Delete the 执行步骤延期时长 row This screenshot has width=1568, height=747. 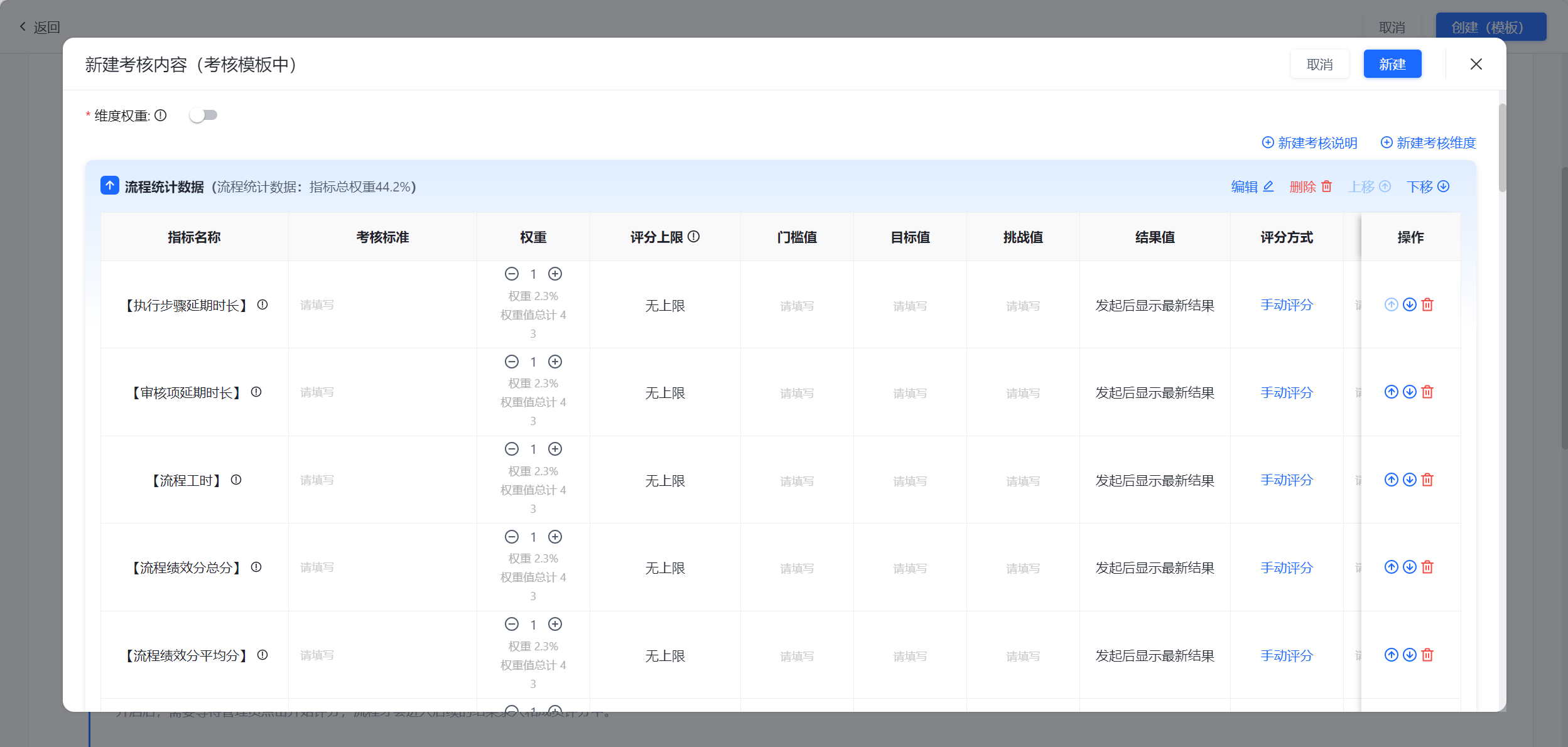pos(1427,305)
